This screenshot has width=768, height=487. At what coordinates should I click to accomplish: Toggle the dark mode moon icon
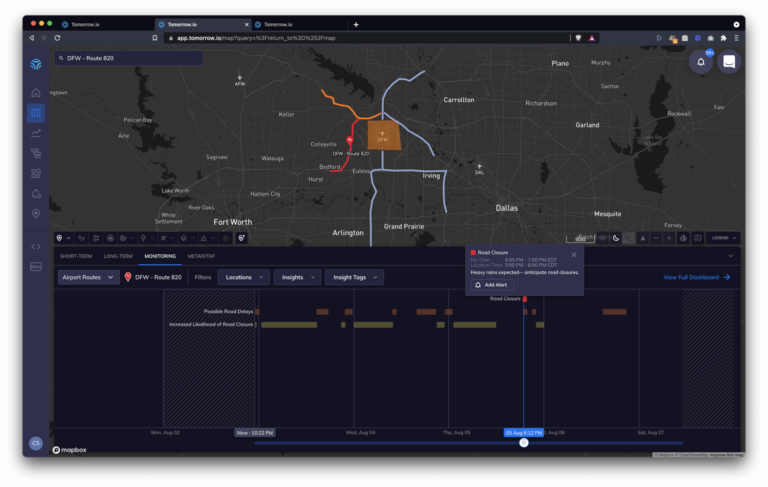click(616, 238)
